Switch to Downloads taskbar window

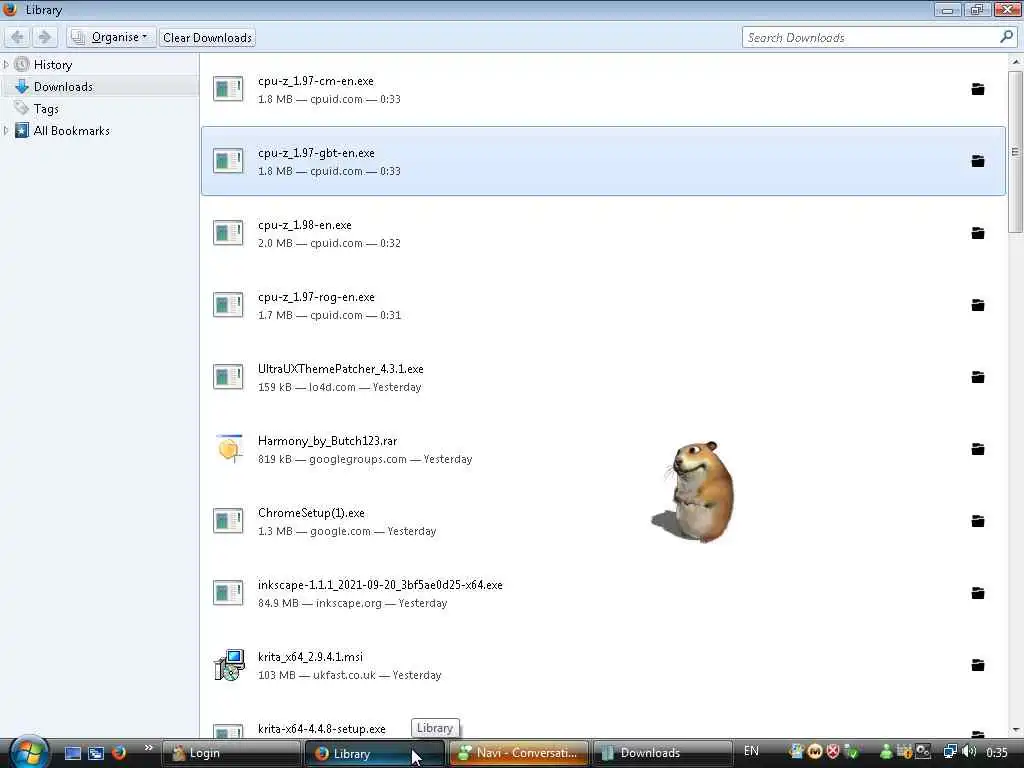pos(662,753)
